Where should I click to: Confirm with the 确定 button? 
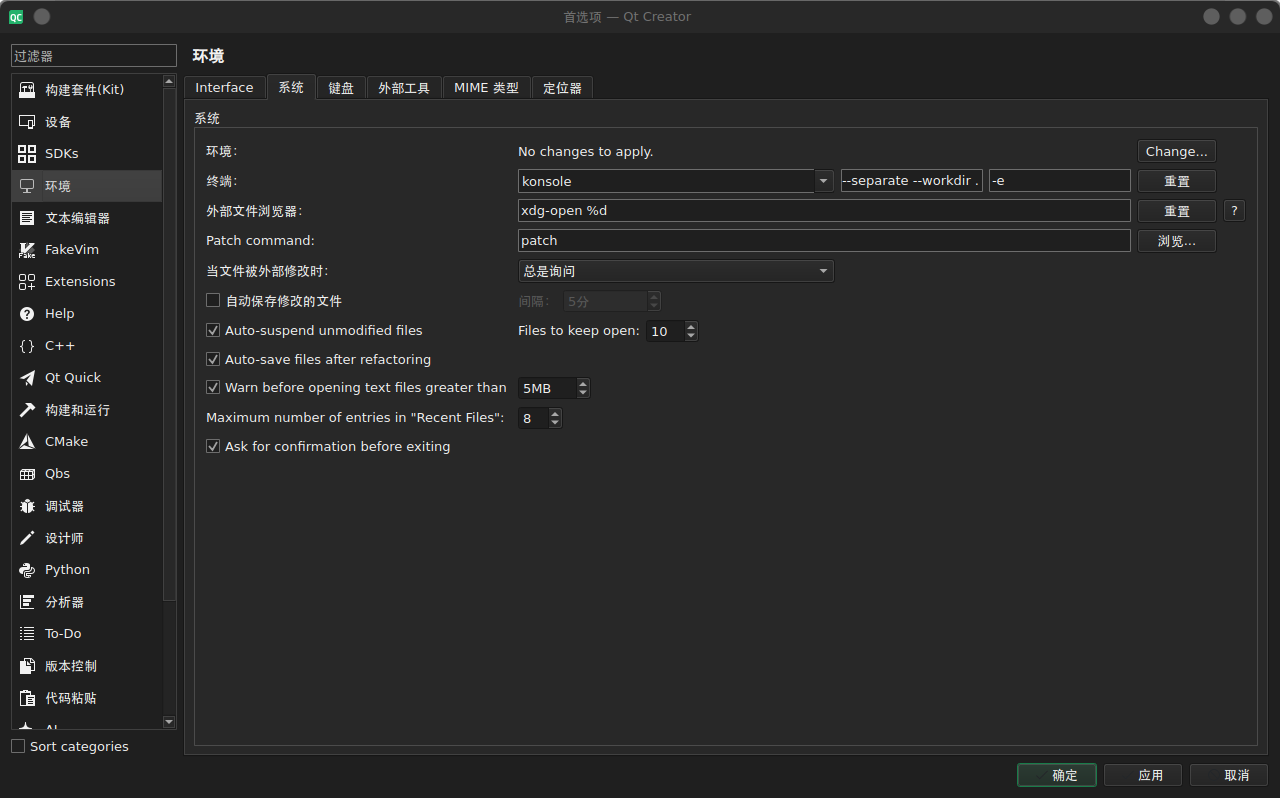(1057, 775)
